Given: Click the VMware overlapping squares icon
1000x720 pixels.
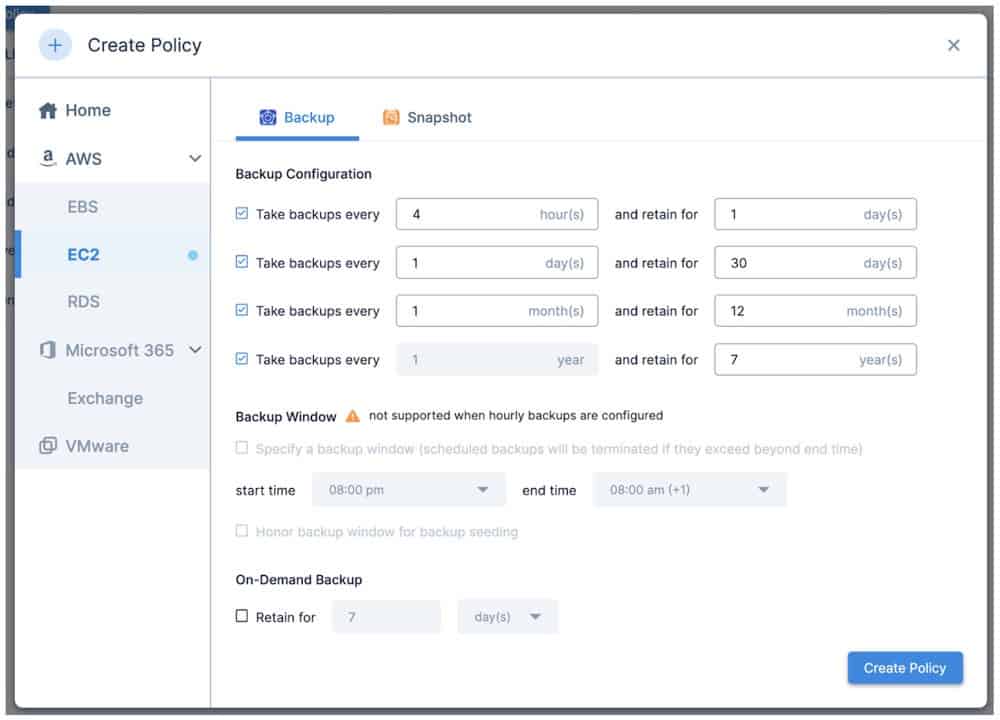Looking at the screenshot, I should (47, 447).
